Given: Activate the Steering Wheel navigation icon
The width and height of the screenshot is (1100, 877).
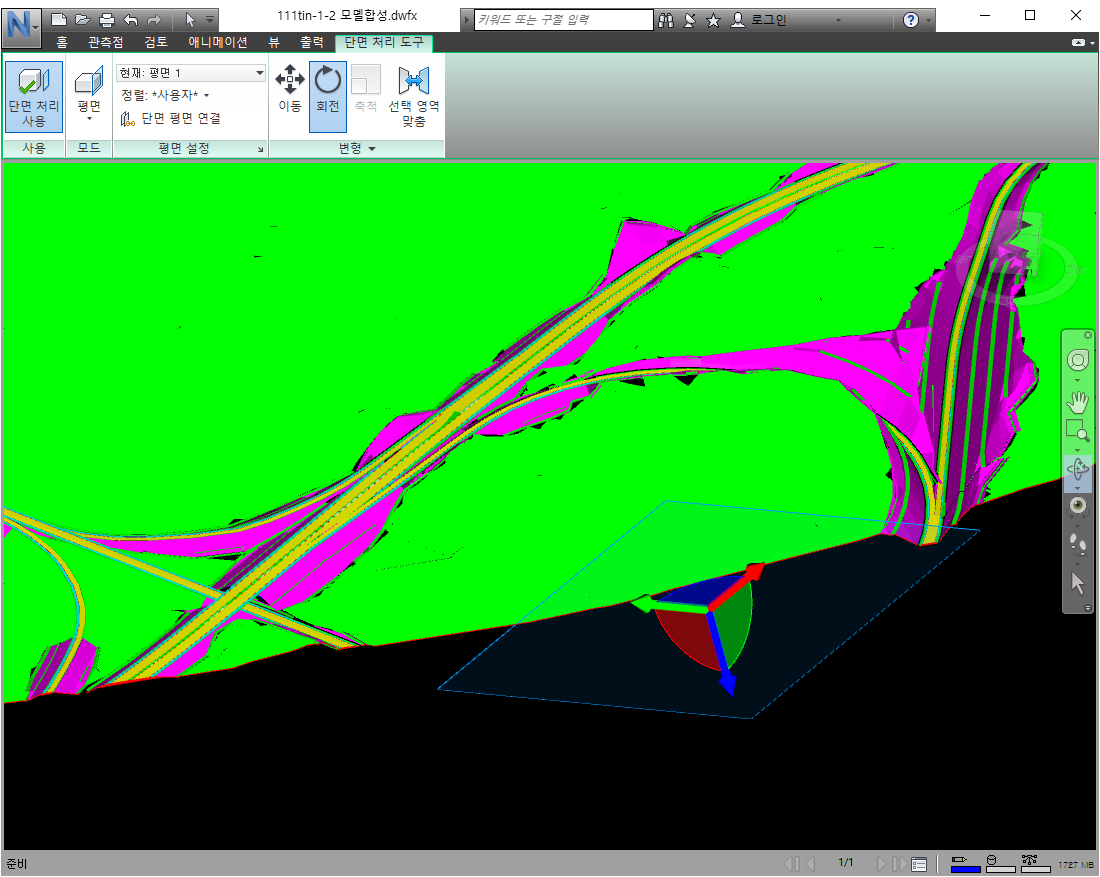Looking at the screenshot, I should tap(1078, 360).
